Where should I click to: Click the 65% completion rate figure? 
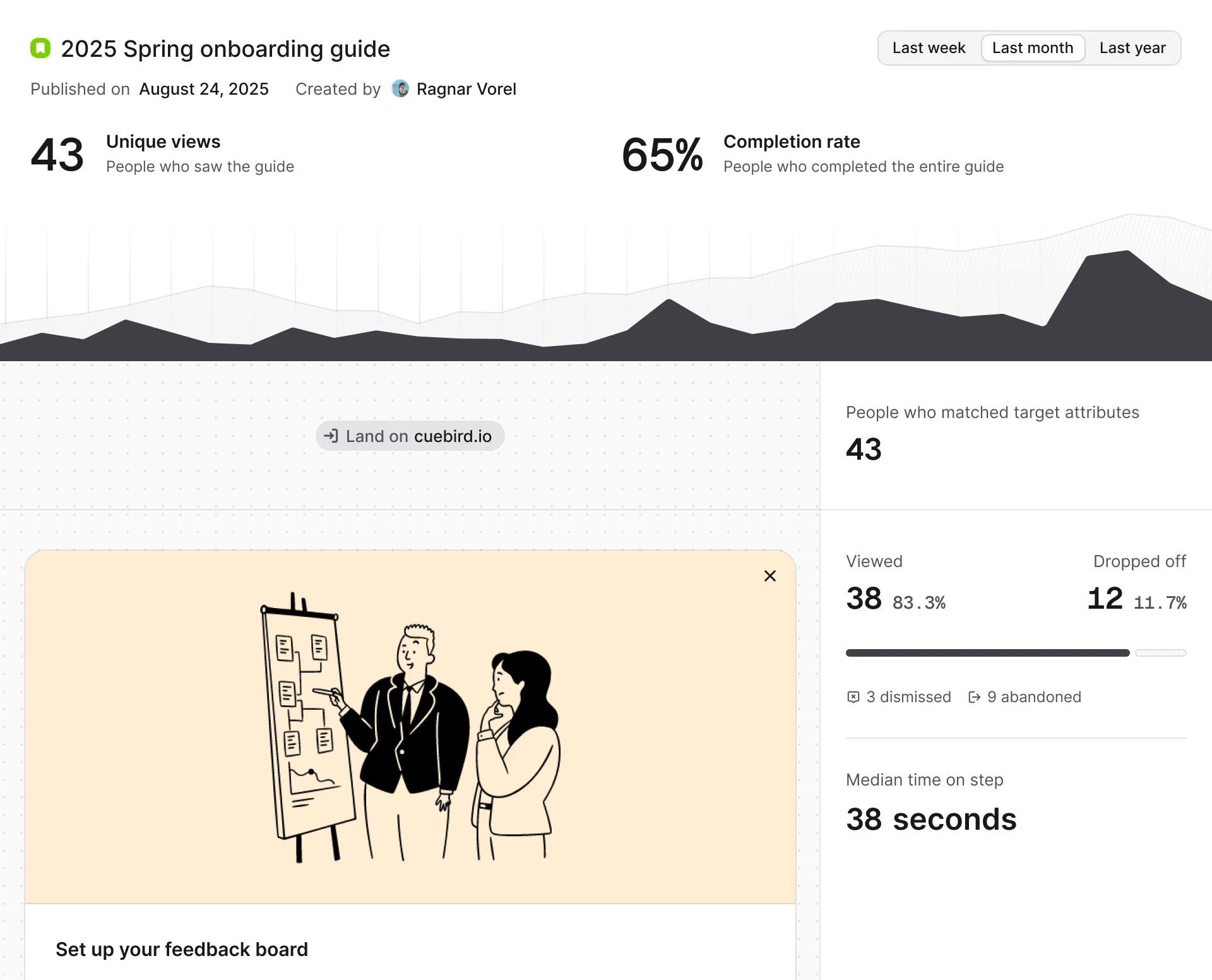click(662, 155)
